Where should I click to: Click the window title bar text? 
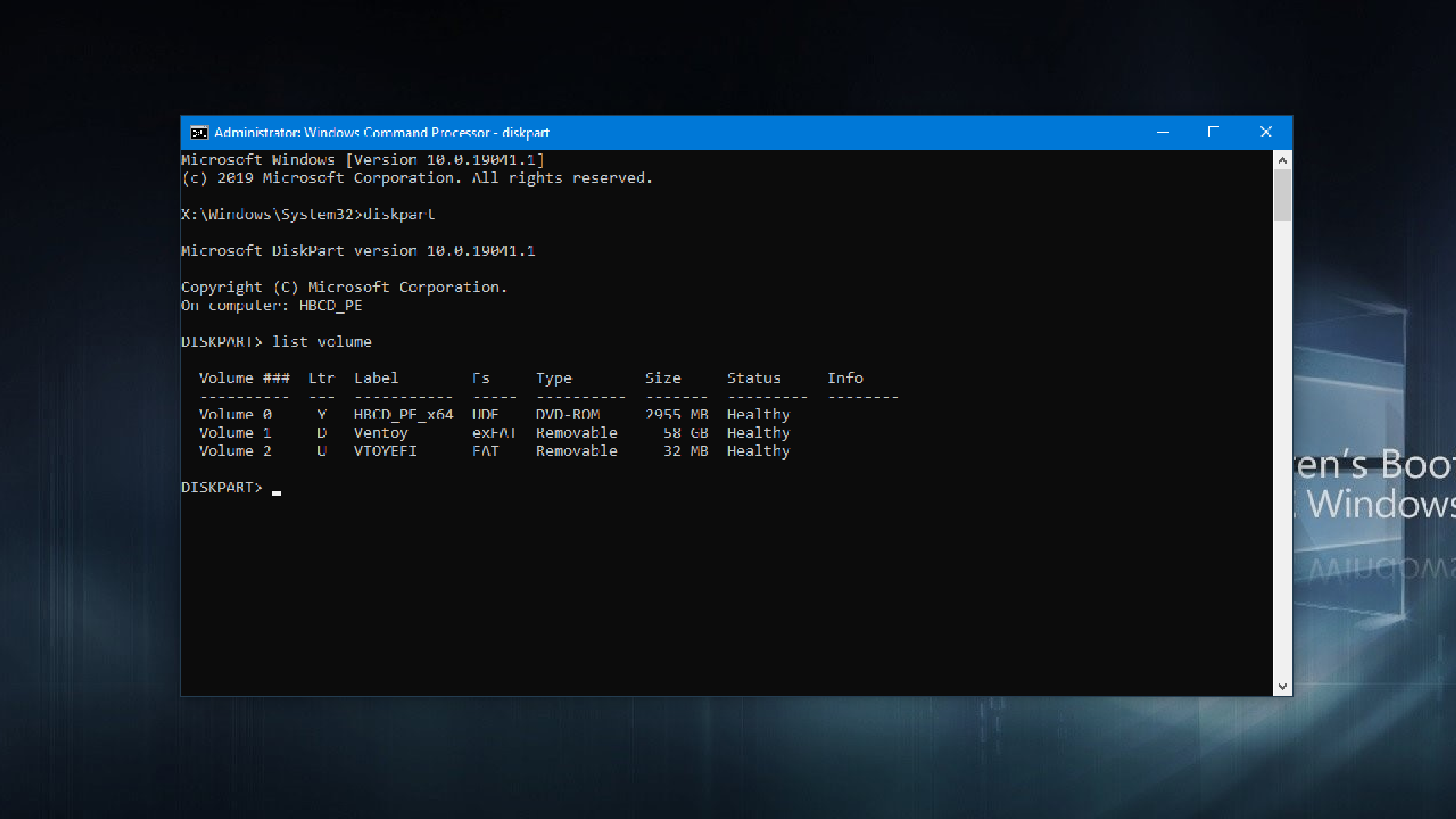[x=381, y=133]
